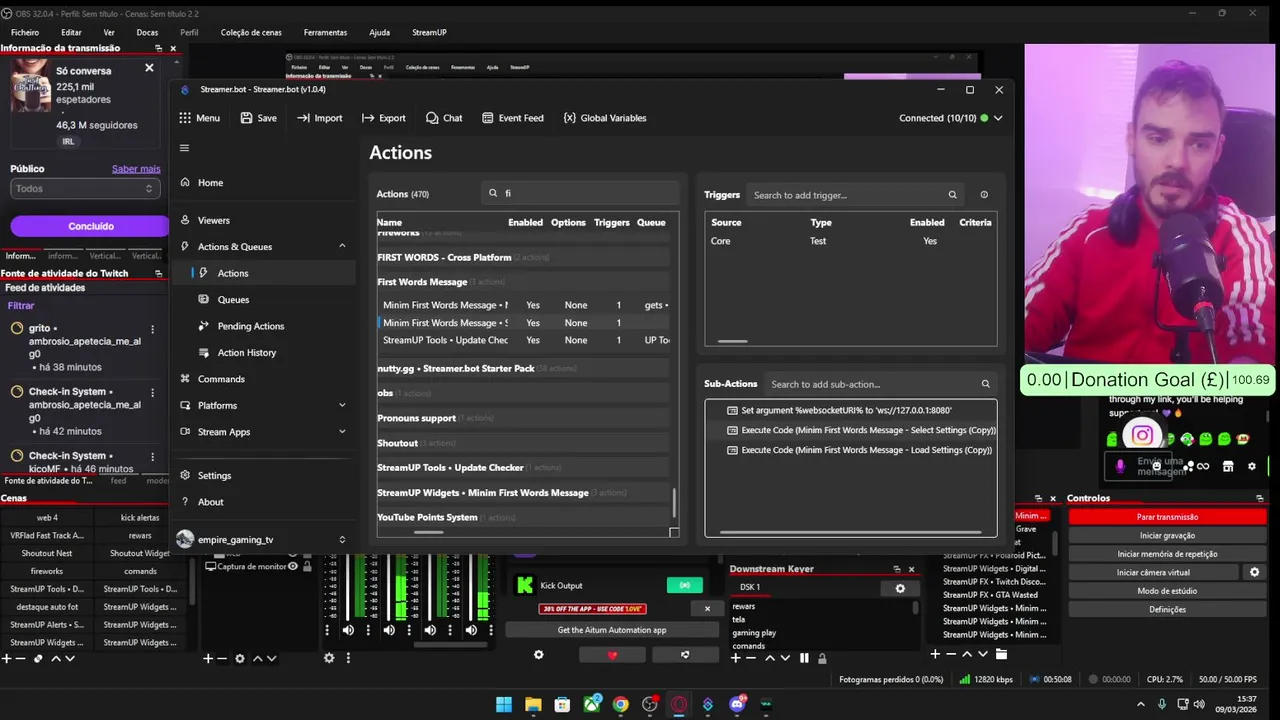Pause the Downstream Keyer with the pause icon
Viewport: 1280px width, 720px height.
805,658
